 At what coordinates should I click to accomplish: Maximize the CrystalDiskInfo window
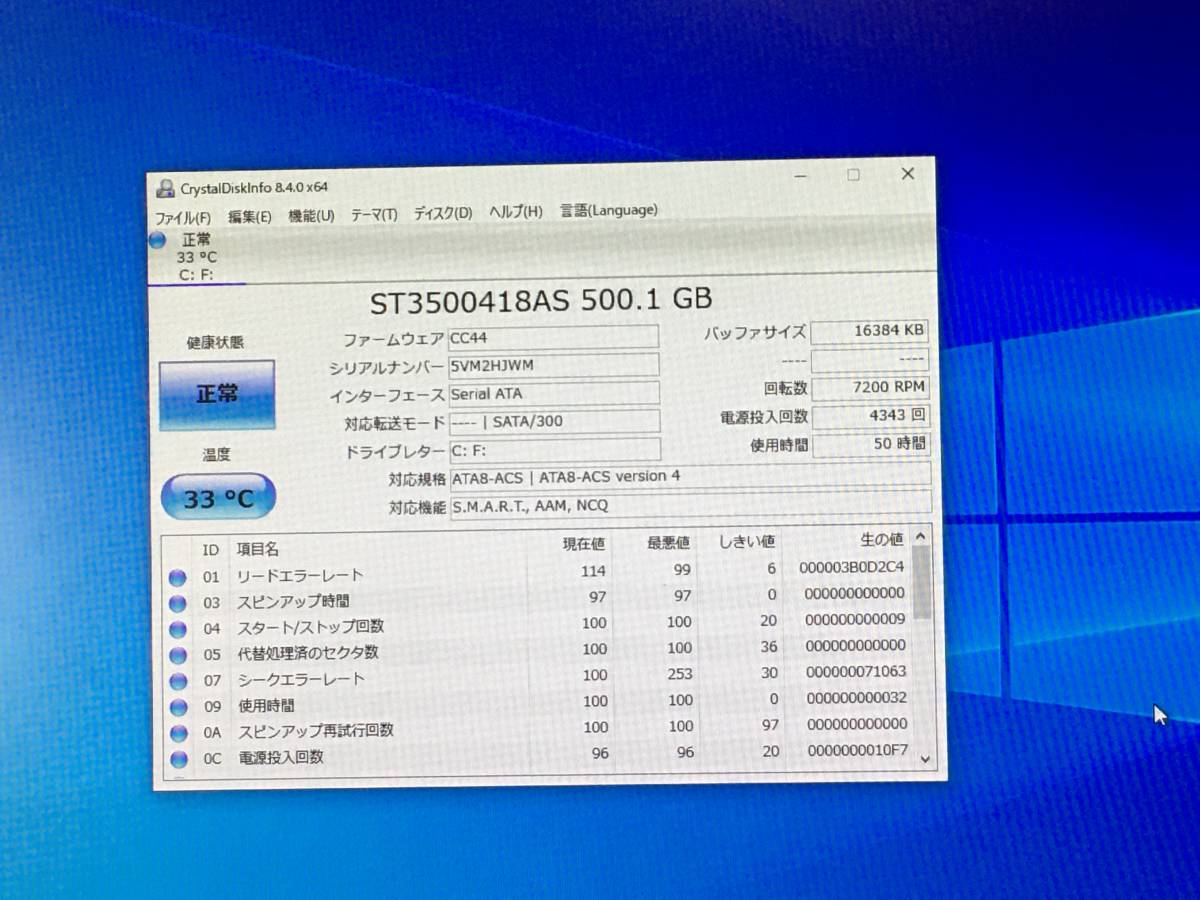854,175
